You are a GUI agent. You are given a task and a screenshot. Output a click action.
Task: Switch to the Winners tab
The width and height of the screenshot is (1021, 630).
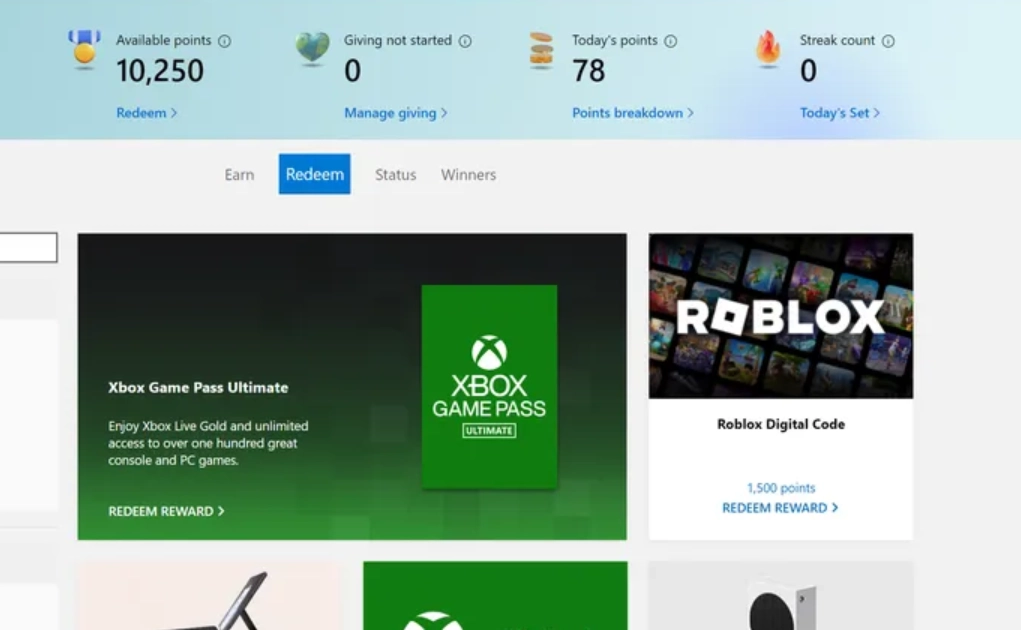[x=468, y=174]
